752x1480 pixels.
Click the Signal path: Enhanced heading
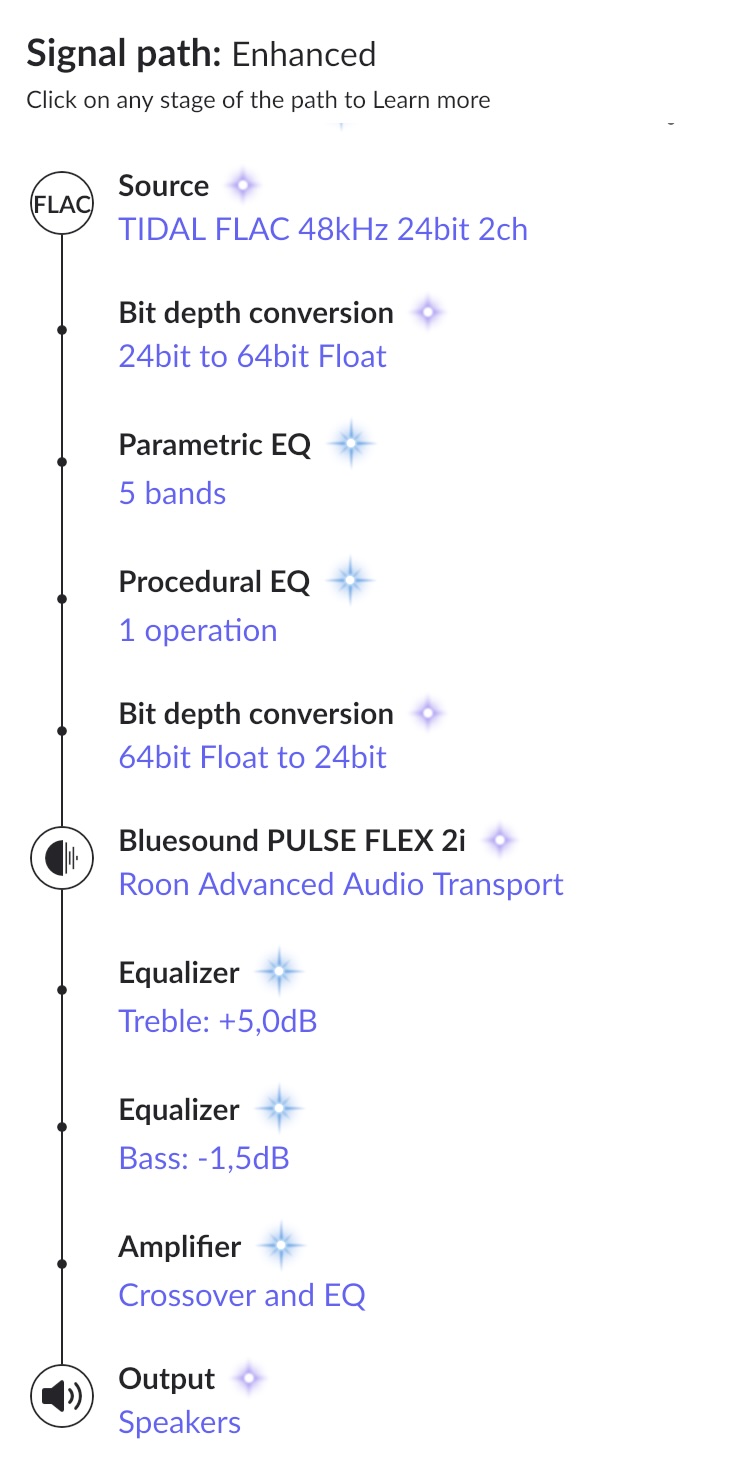tap(201, 54)
